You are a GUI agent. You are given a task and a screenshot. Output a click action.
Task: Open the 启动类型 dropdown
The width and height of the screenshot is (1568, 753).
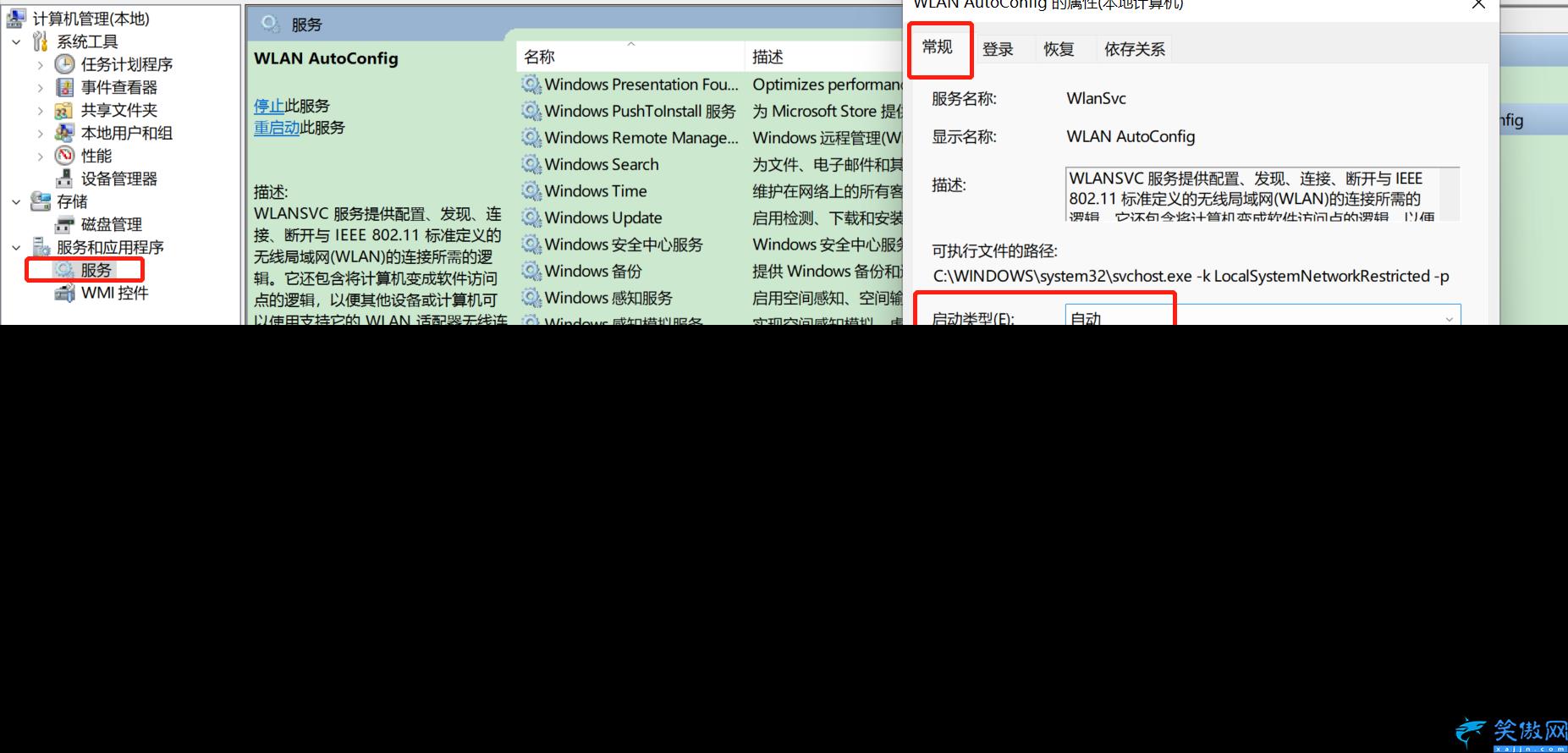pos(1263,316)
